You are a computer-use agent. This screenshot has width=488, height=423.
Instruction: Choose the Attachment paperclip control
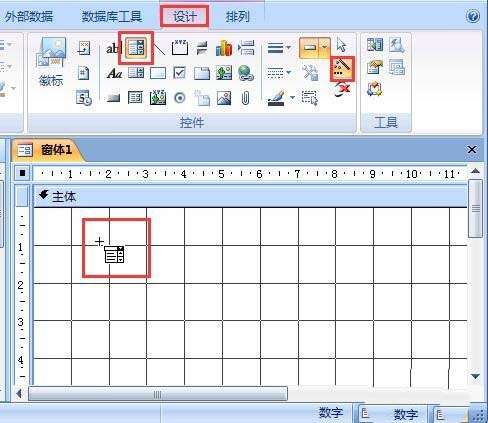click(x=245, y=98)
